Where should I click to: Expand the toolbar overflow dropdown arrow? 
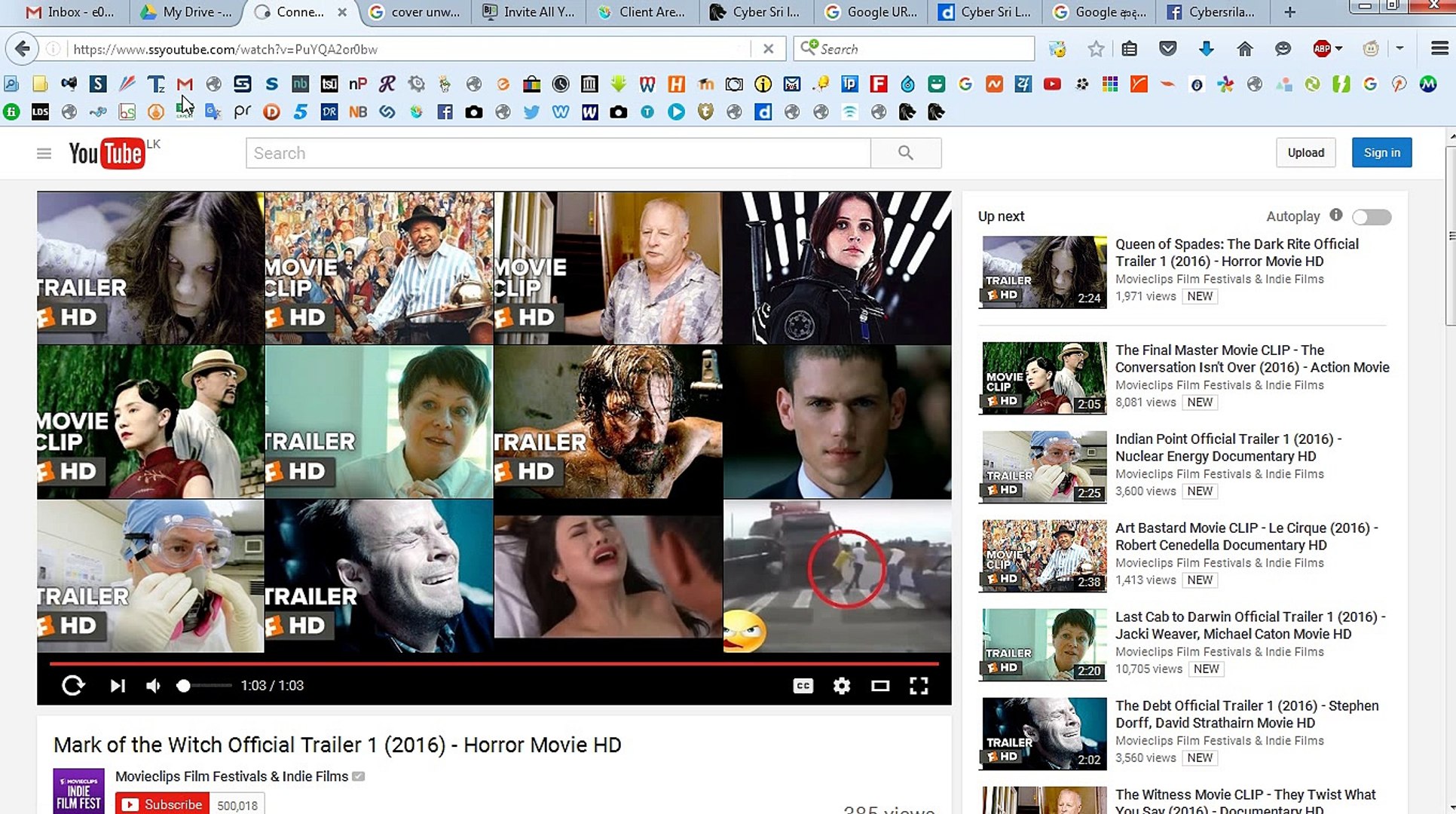click(x=1399, y=49)
